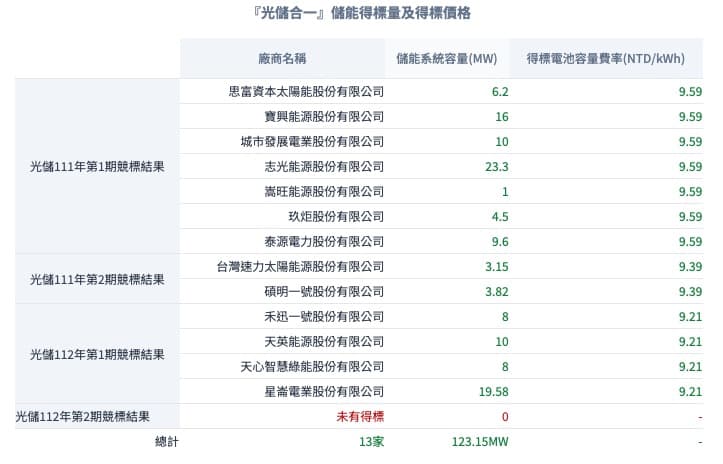Select company 泰源電力股份有限公司
The width and height of the screenshot is (723, 464).
coord(324,241)
